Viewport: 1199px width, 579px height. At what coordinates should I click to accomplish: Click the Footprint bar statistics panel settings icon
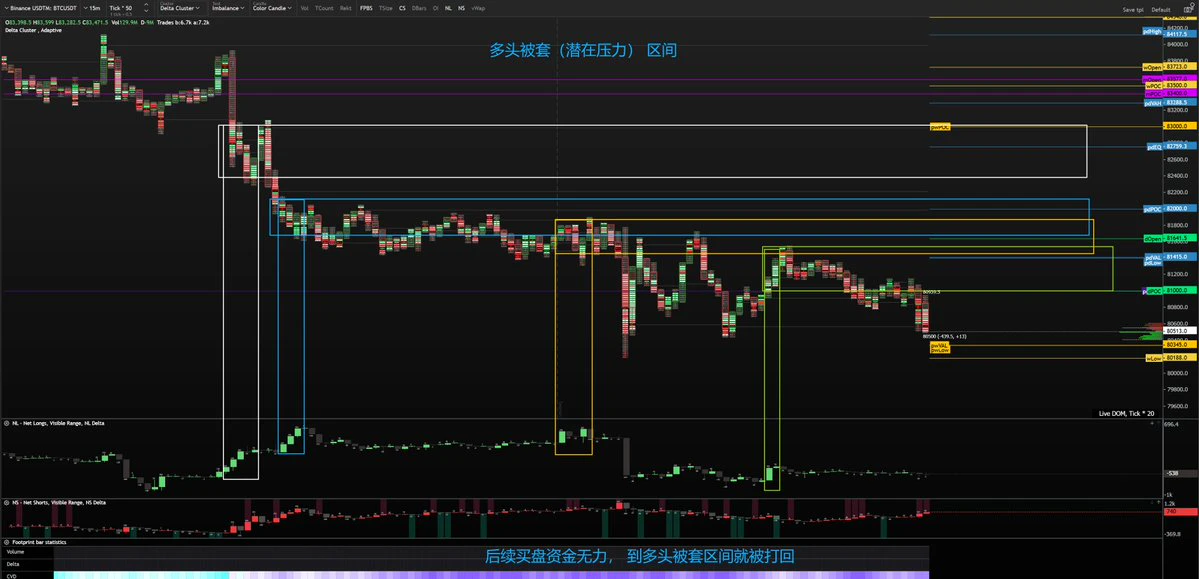coord(6,542)
